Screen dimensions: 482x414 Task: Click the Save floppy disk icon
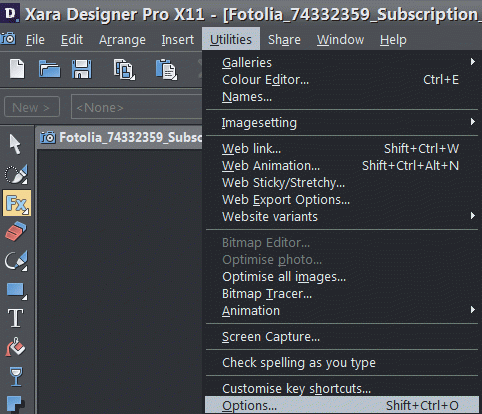(82, 69)
